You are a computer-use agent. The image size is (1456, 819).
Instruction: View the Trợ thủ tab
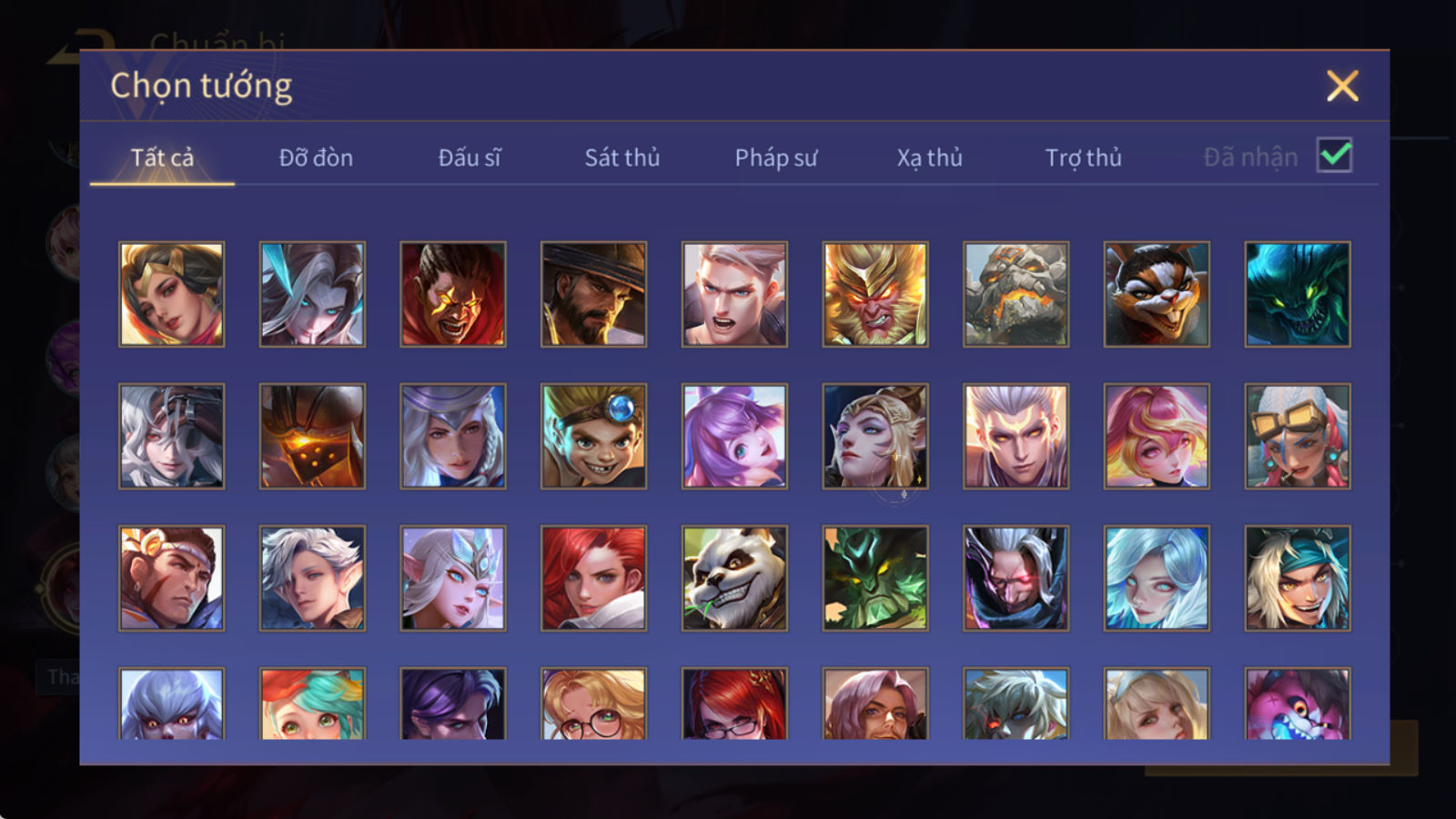(x=1083, y=157)
